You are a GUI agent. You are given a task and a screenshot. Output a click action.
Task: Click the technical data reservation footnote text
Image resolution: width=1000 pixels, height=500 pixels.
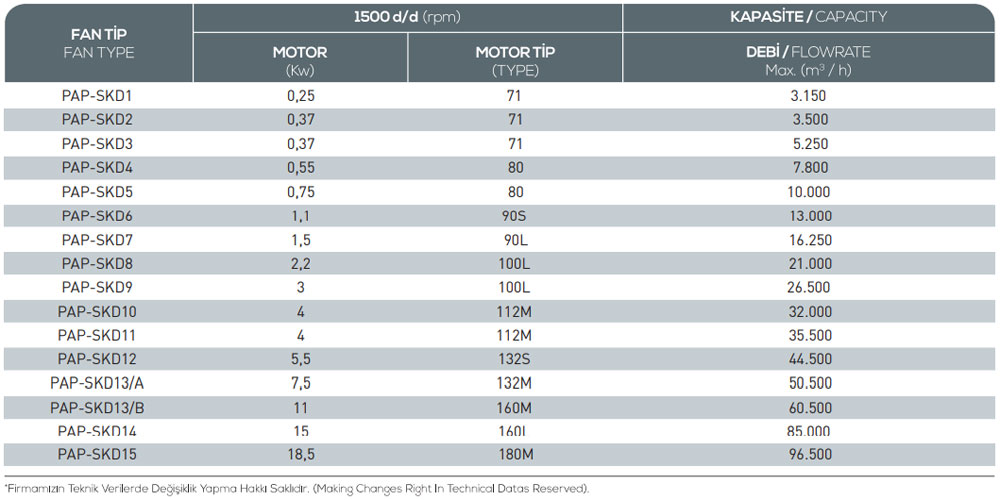pyautogui.click(x=297, y=488)
